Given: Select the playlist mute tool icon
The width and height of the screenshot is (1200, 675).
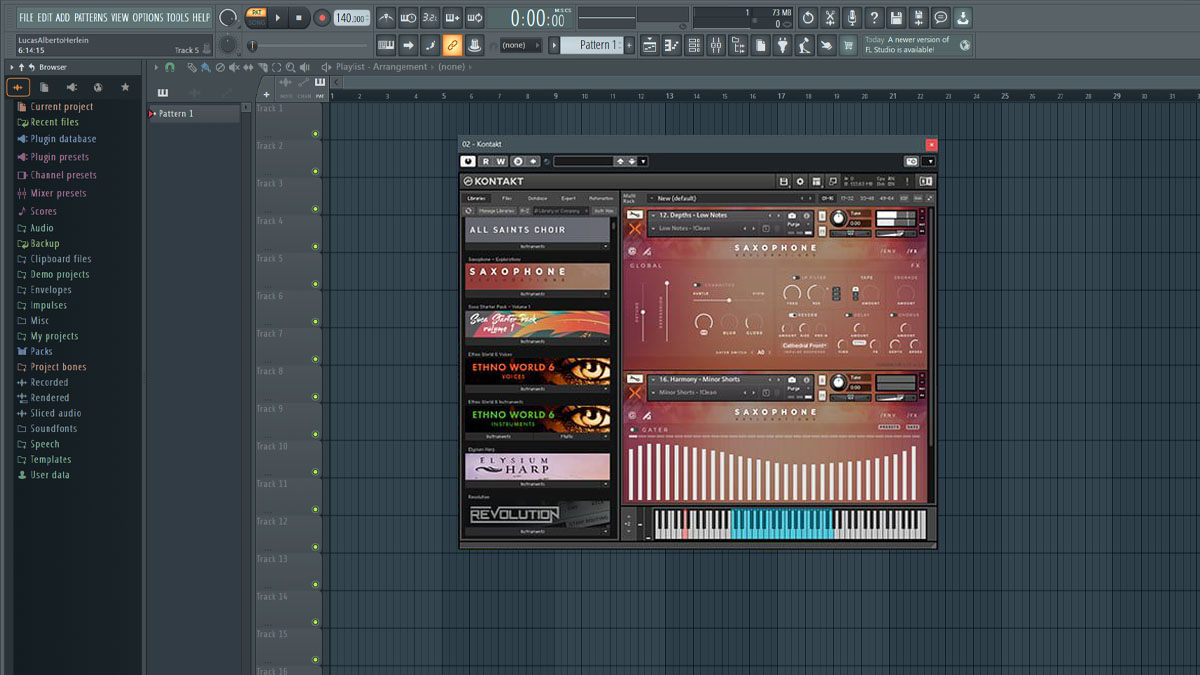Looking at the screenshot, I should click(x=234, y=67).
